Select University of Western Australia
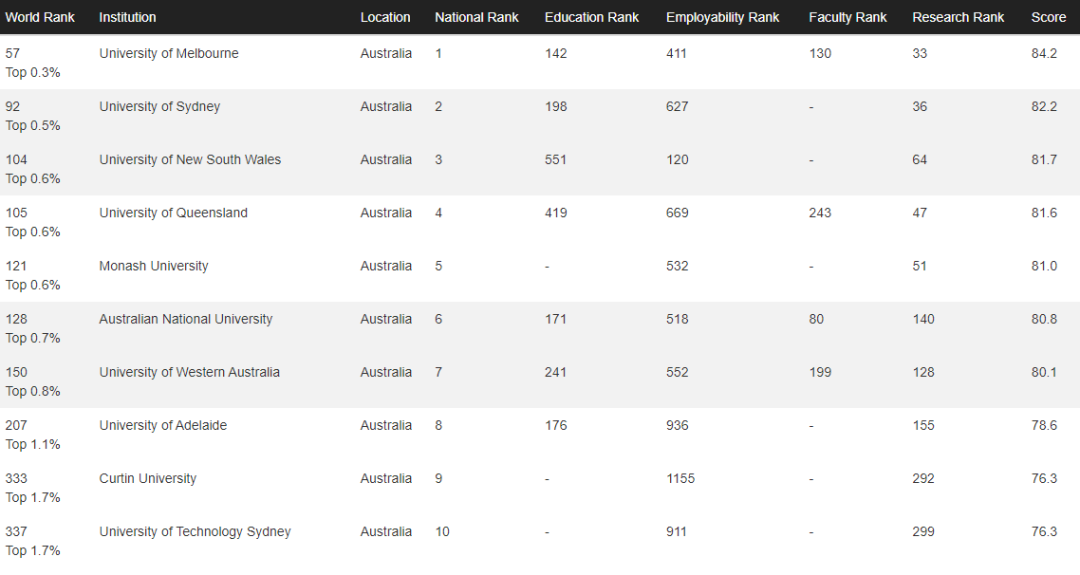 point(189,372)
